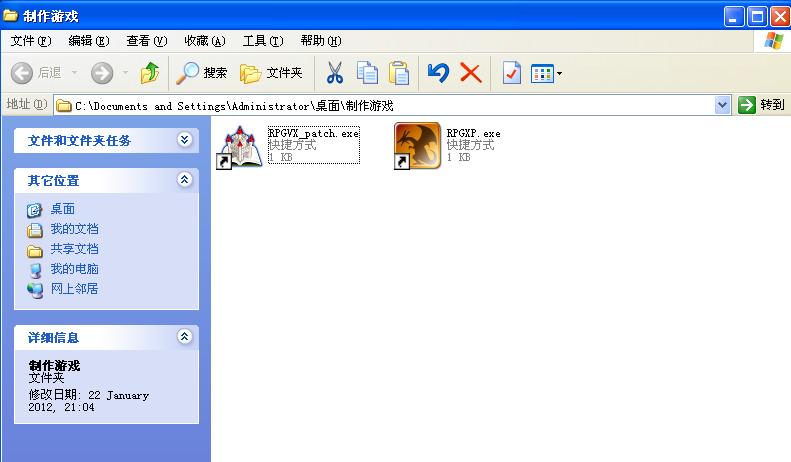The width and height of the screenshot is (791, 462).
Task: Expand the 文件和文件夹任务 panel
Action: tap(185, 140)
